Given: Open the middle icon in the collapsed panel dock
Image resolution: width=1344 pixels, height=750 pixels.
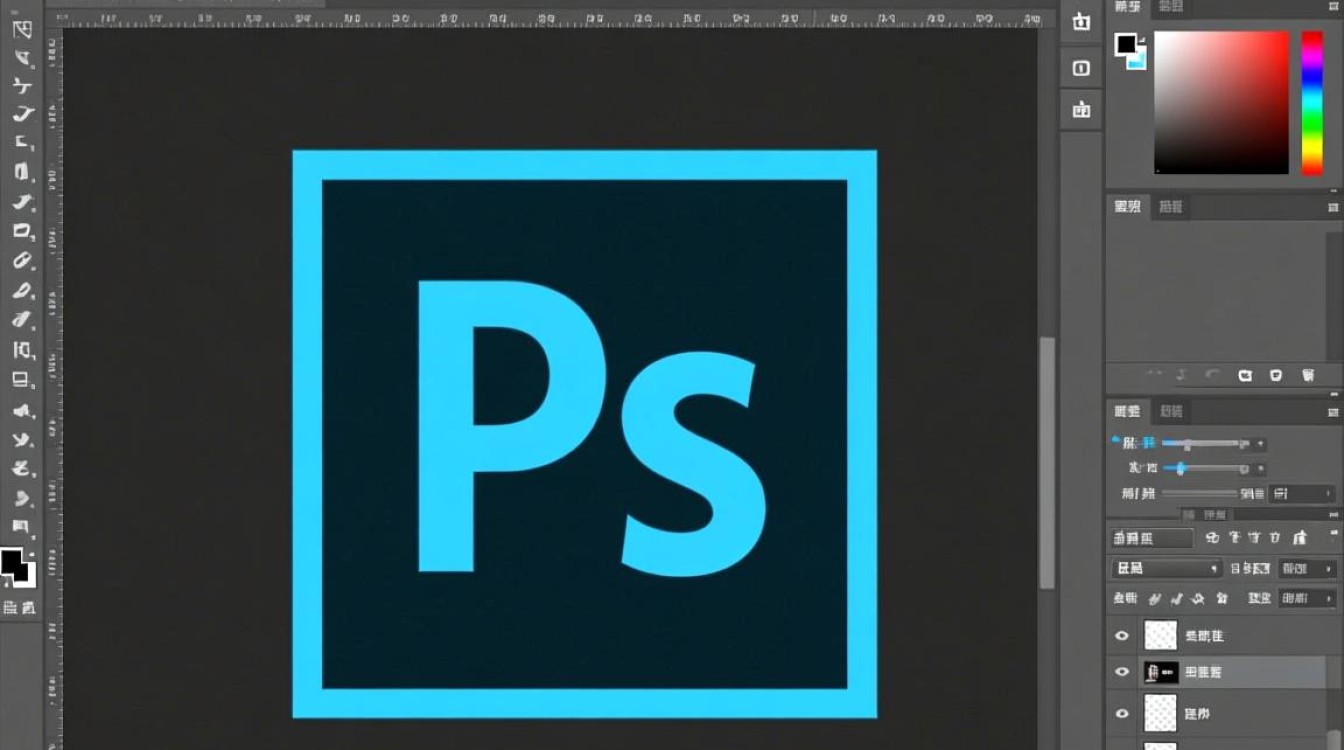Looking at the screenshot, I should (x=1081, y=68).
